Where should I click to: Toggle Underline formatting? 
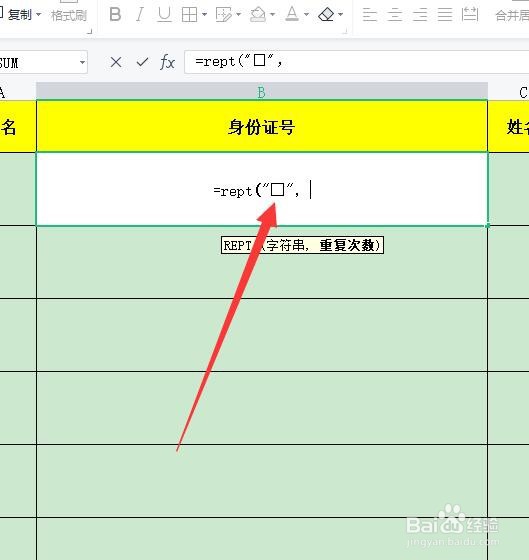tap(164, 15)
